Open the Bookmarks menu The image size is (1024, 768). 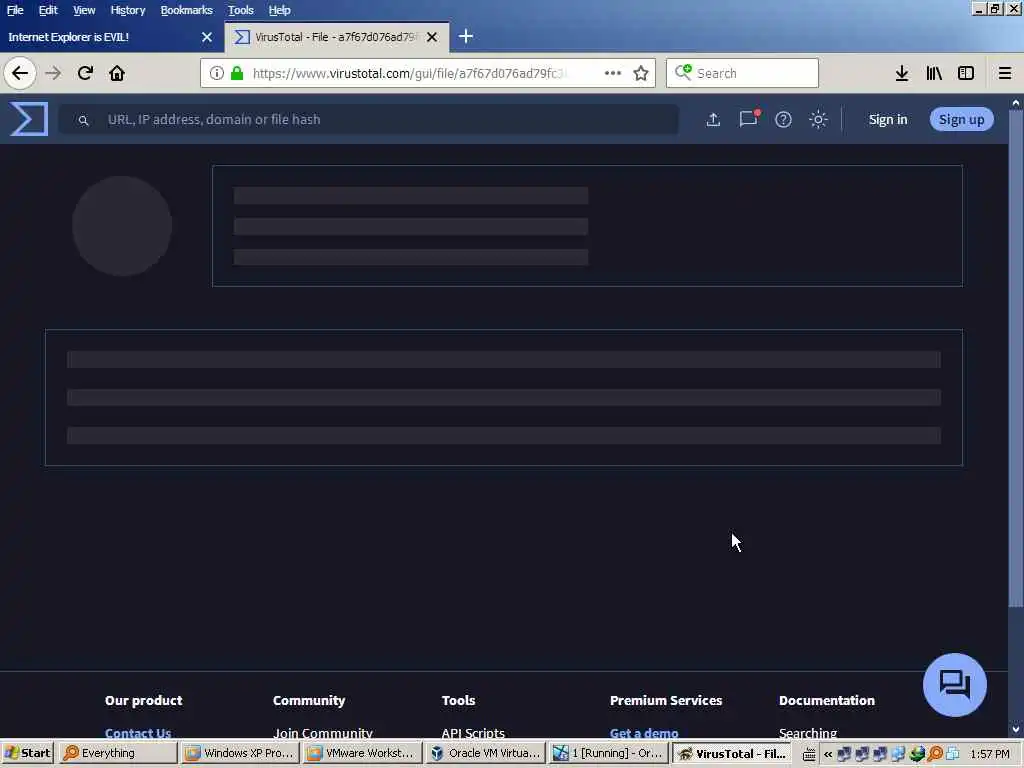186,10
